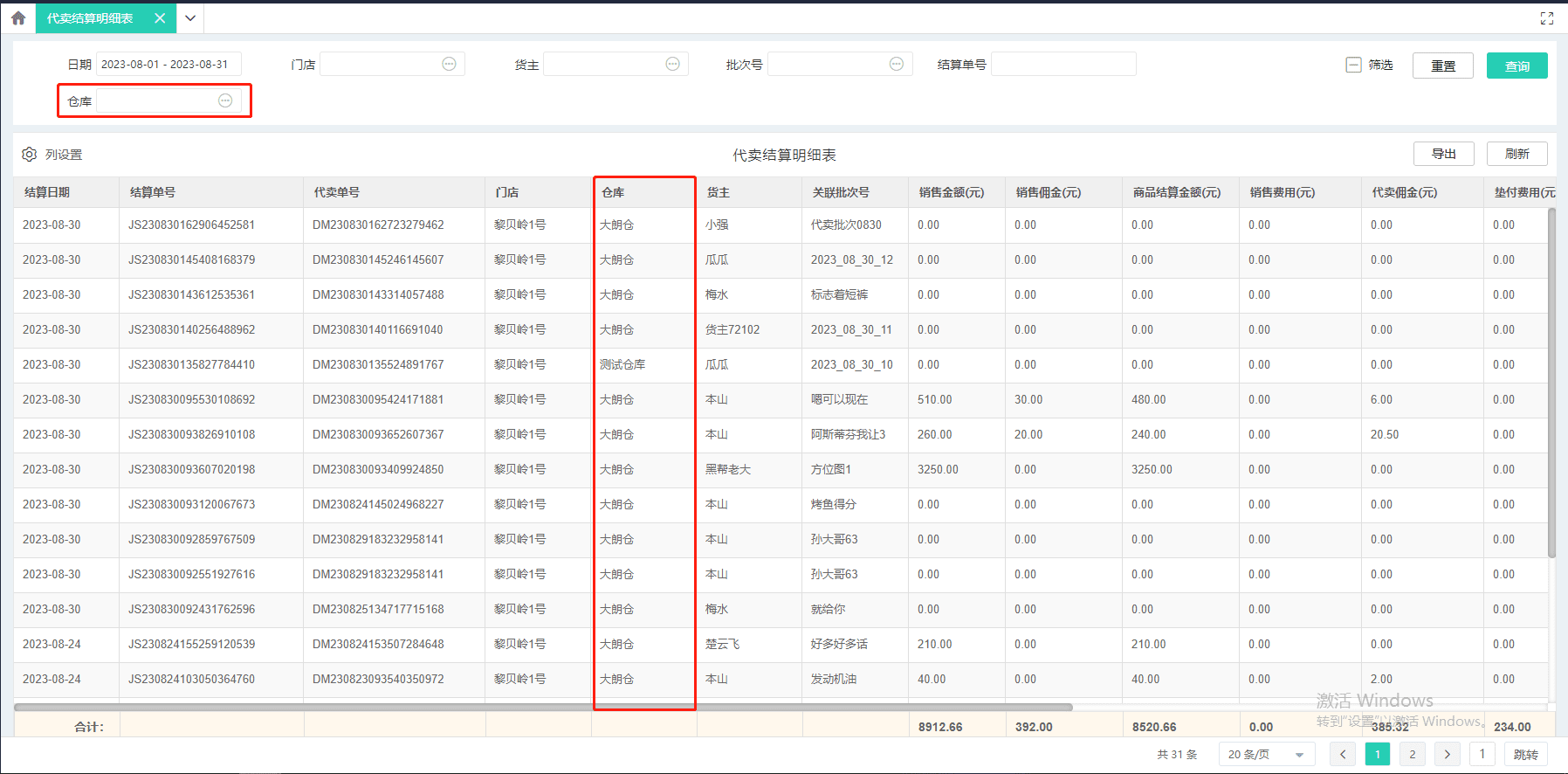The width and height of the screenshot is (1568, 774).
Task: Click the 销售金额(元) column header
Action: 957,192
